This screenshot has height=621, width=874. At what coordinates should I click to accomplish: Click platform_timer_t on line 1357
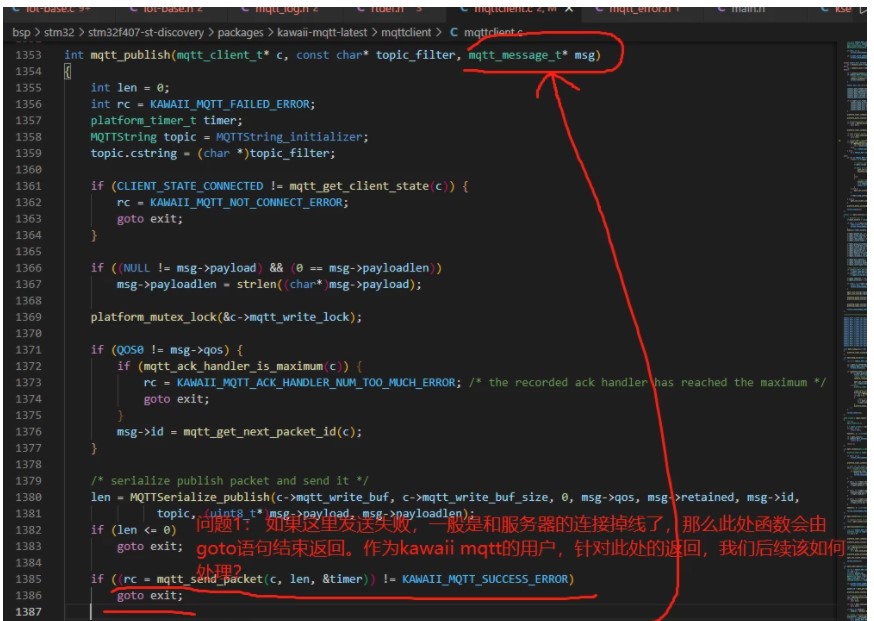click(143, 120)
